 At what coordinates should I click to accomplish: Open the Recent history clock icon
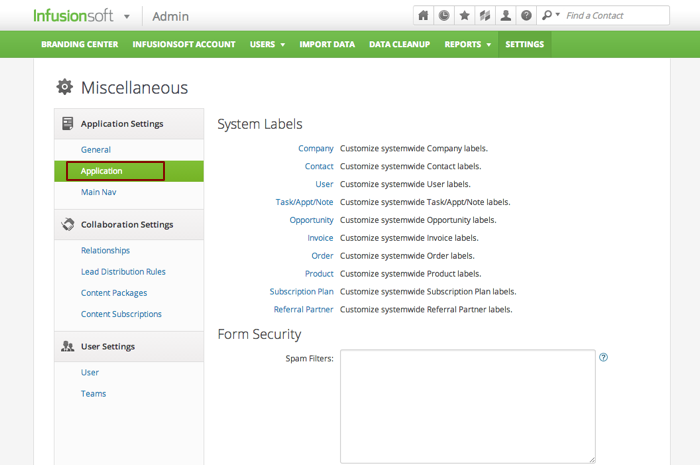444,16
